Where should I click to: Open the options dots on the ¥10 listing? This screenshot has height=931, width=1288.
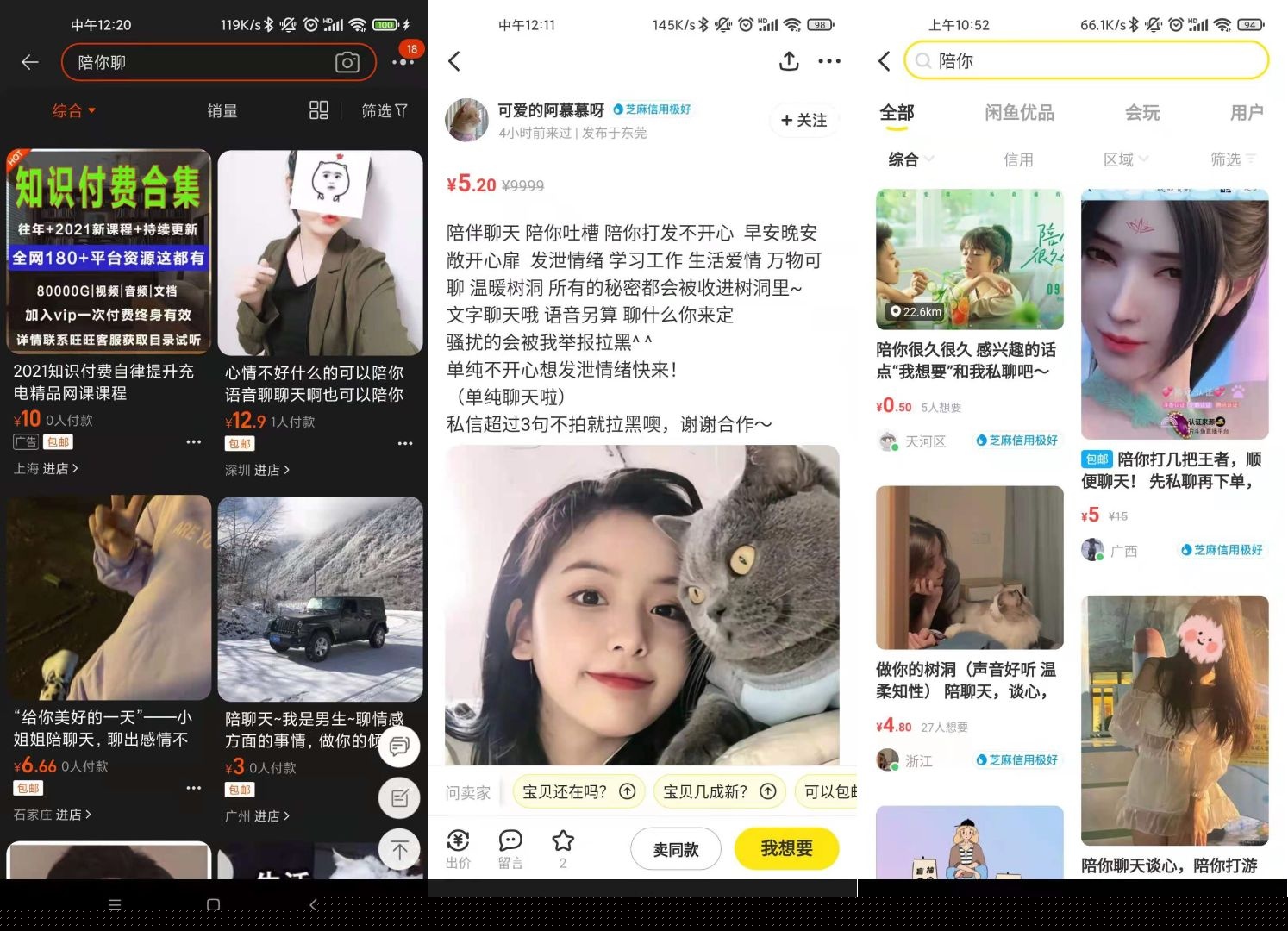pos(194,441)
